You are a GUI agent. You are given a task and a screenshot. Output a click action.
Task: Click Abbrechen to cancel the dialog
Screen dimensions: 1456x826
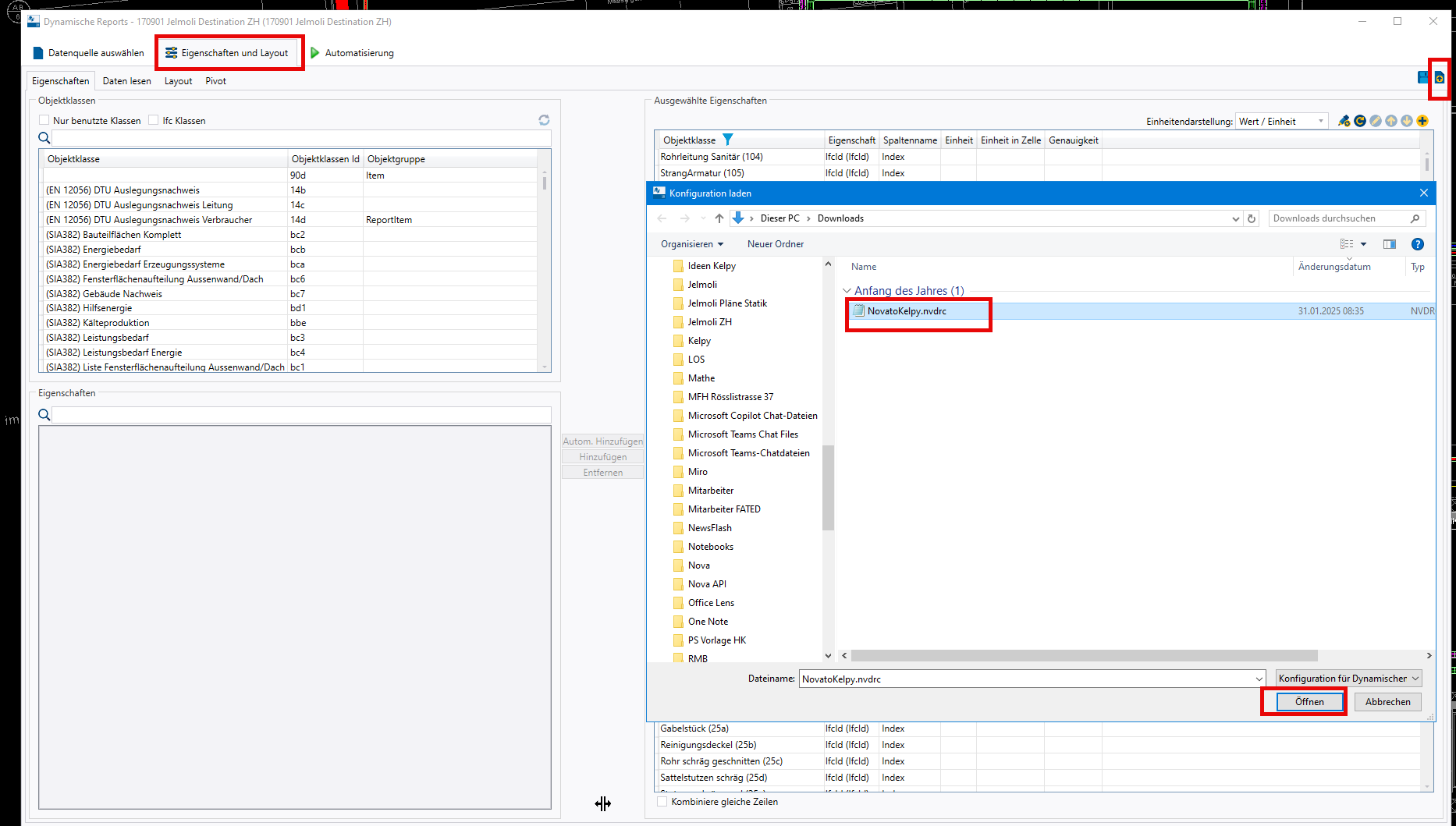pyautogui.click(x=1387, y=702)
